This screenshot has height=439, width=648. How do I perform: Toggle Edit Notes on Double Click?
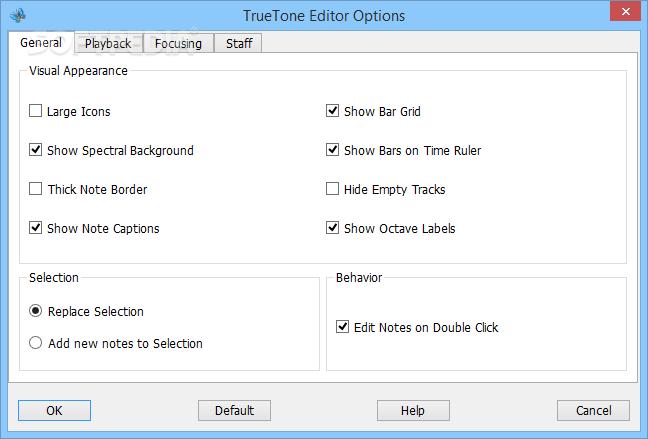pyautogui.click(x=343, y=327)
